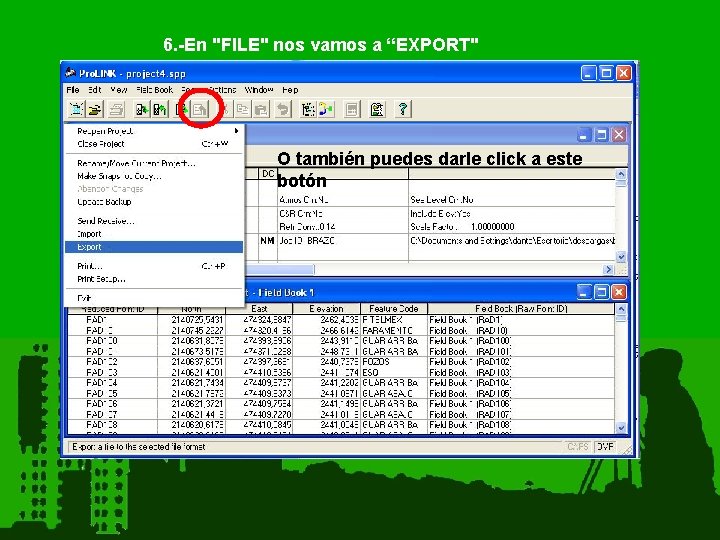The height and width of the screenshot is (540, 720).
Task: Click the upper window's horizontal scroll right arrow
Action: (608, 269)
